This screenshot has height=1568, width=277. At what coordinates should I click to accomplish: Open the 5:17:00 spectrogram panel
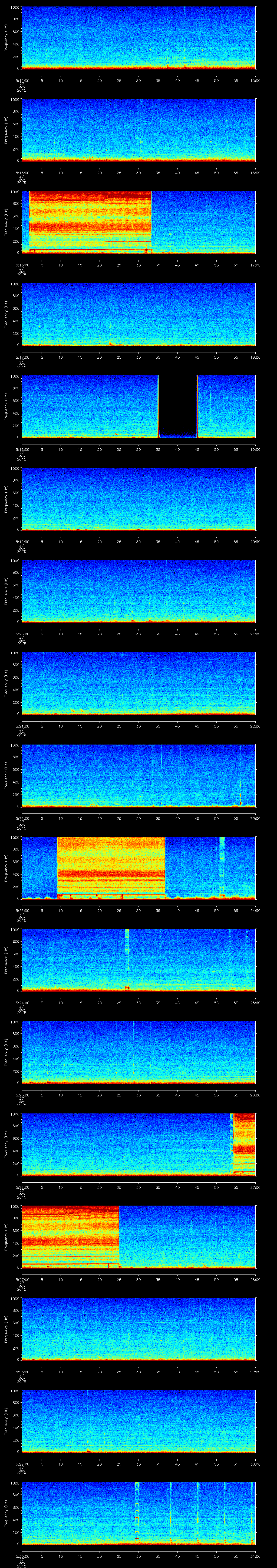tap(138, 314)
